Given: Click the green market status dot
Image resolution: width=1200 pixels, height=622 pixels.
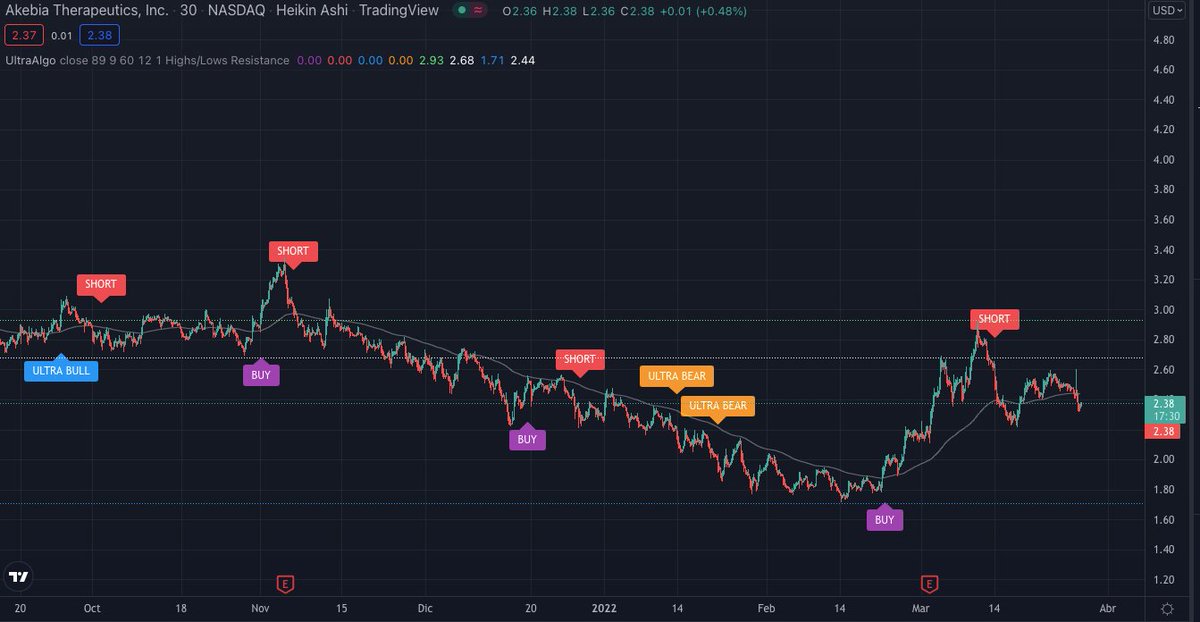Looking at the screenshot, I should pyautogui.click(x=460, y=11).
